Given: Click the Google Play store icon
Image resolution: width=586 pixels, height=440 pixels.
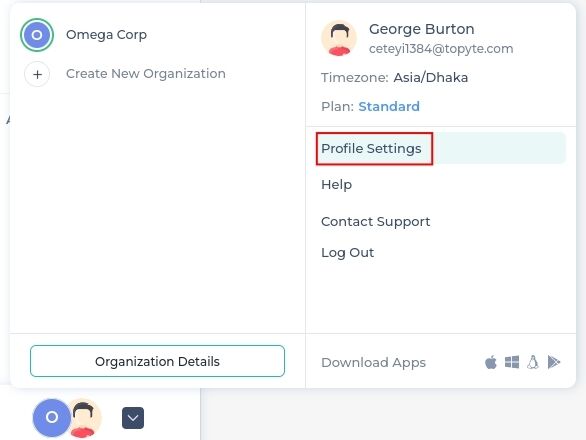Looking at the screenshot, I should 553,362.
